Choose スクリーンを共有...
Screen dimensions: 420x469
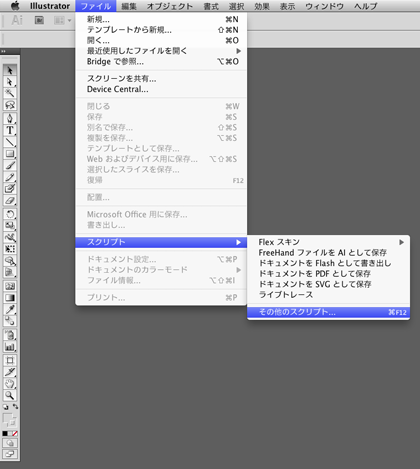tap(161, 79)
